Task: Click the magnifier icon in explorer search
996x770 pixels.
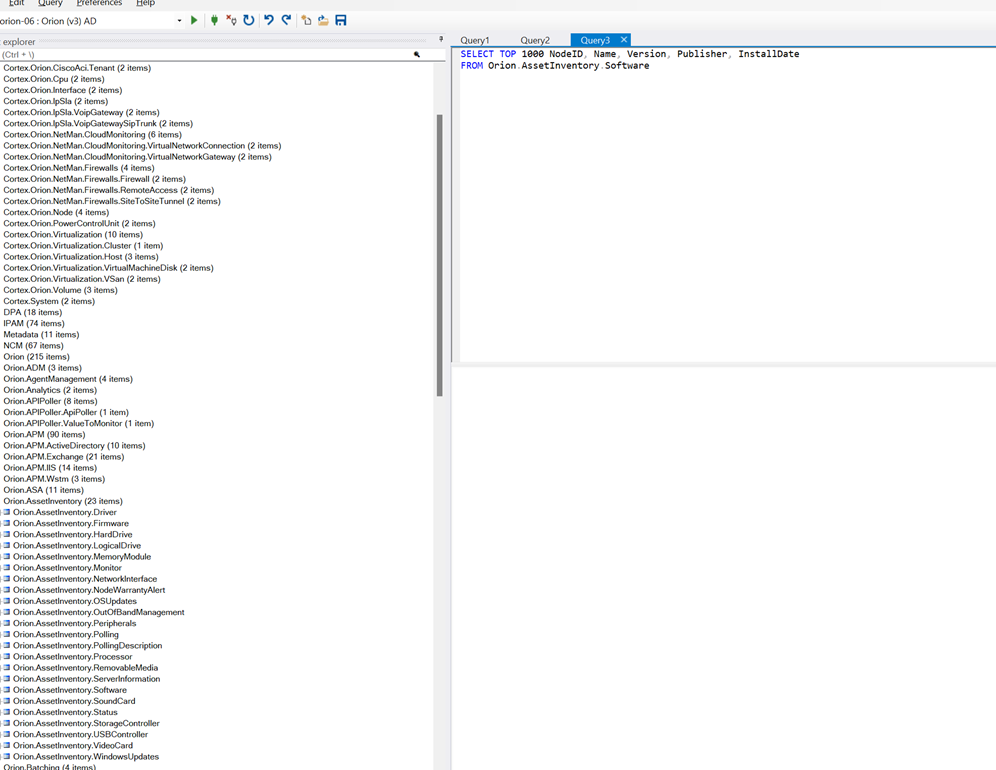Action: pyautogui.click(x=417, y=55)
